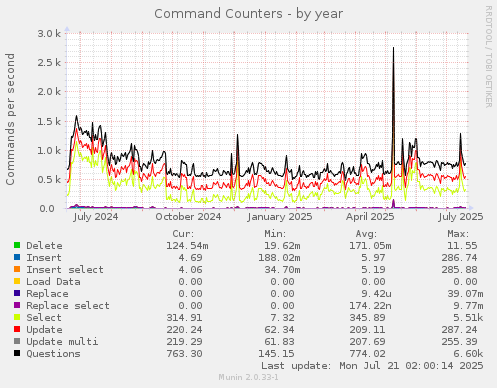Click Replace select average value 174.22n
Image resolution: width=497 pixels, height=388 pixels.
(370, 306)
